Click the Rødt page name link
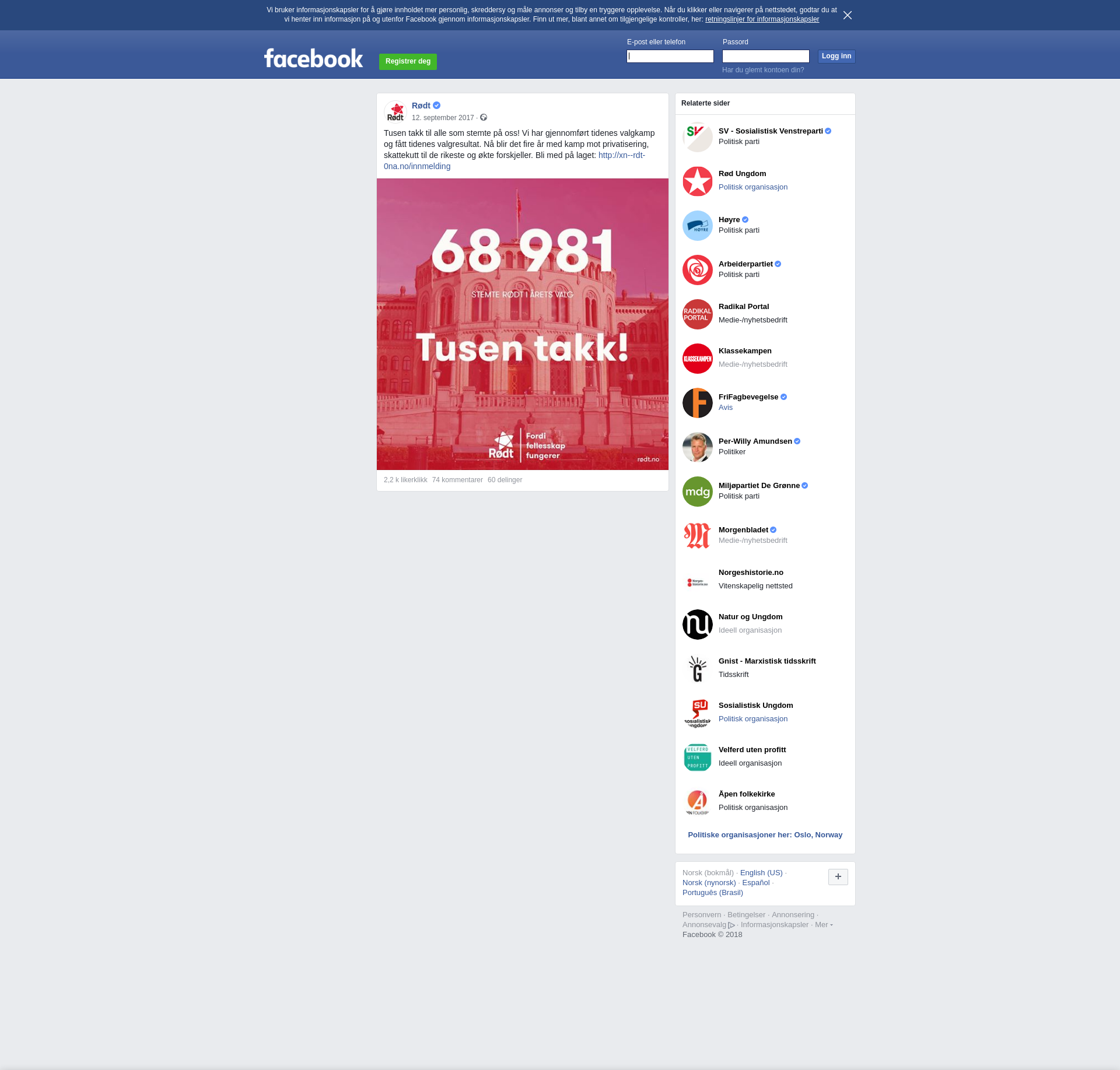Screen dimensions: 1120x1070 tap(421, 106)
